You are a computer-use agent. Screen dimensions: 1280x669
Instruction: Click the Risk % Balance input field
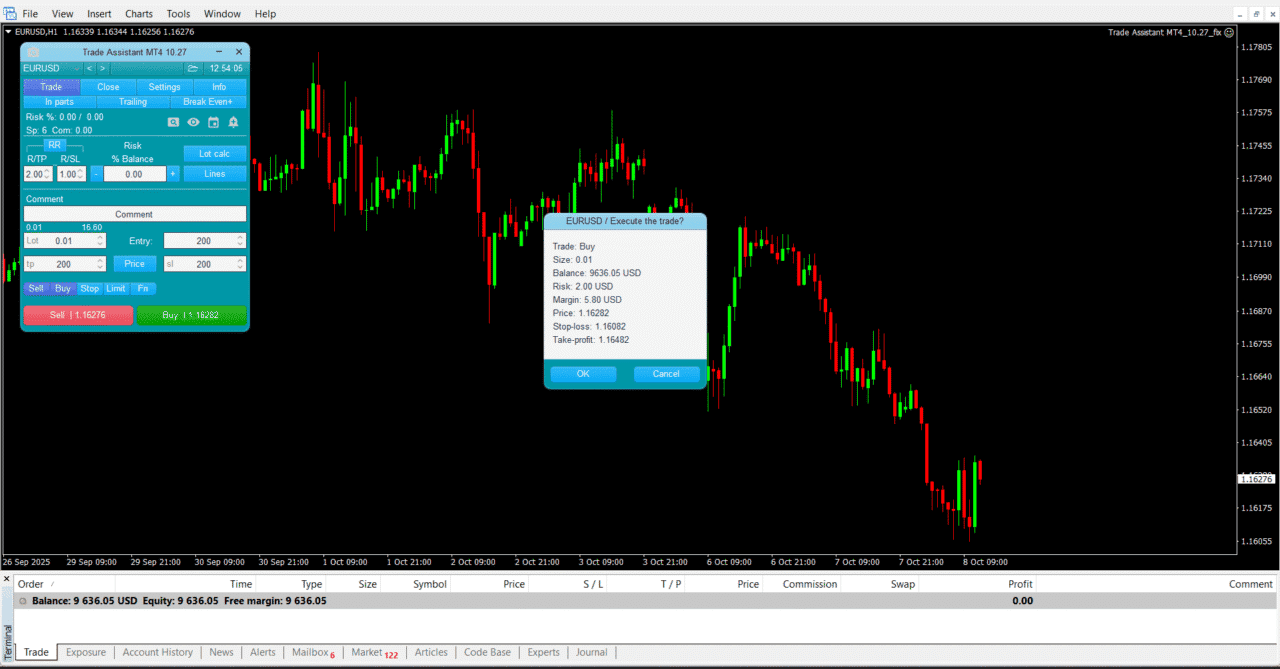[x=134, y=174]
